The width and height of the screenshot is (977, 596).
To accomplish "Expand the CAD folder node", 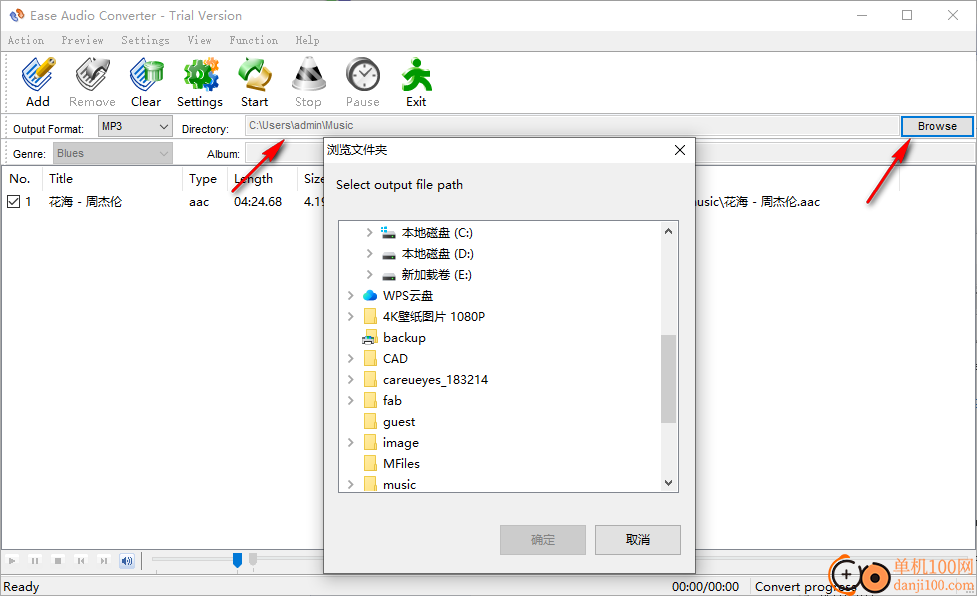I will [351, 359].
